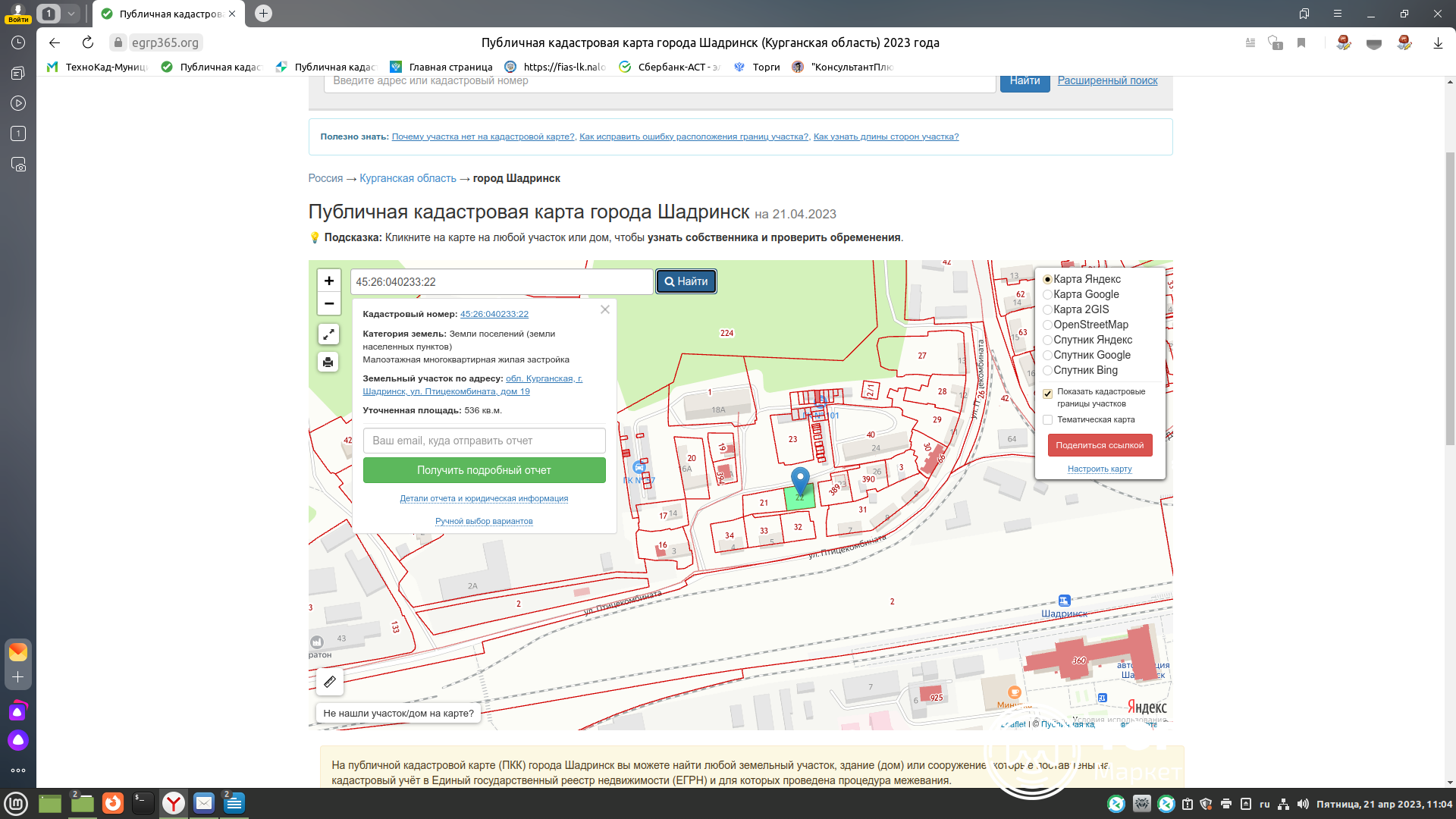Activate the ruler measuring tool
Image resolution: width=1456 pixels, height=819 pixels.
(330, 682)
